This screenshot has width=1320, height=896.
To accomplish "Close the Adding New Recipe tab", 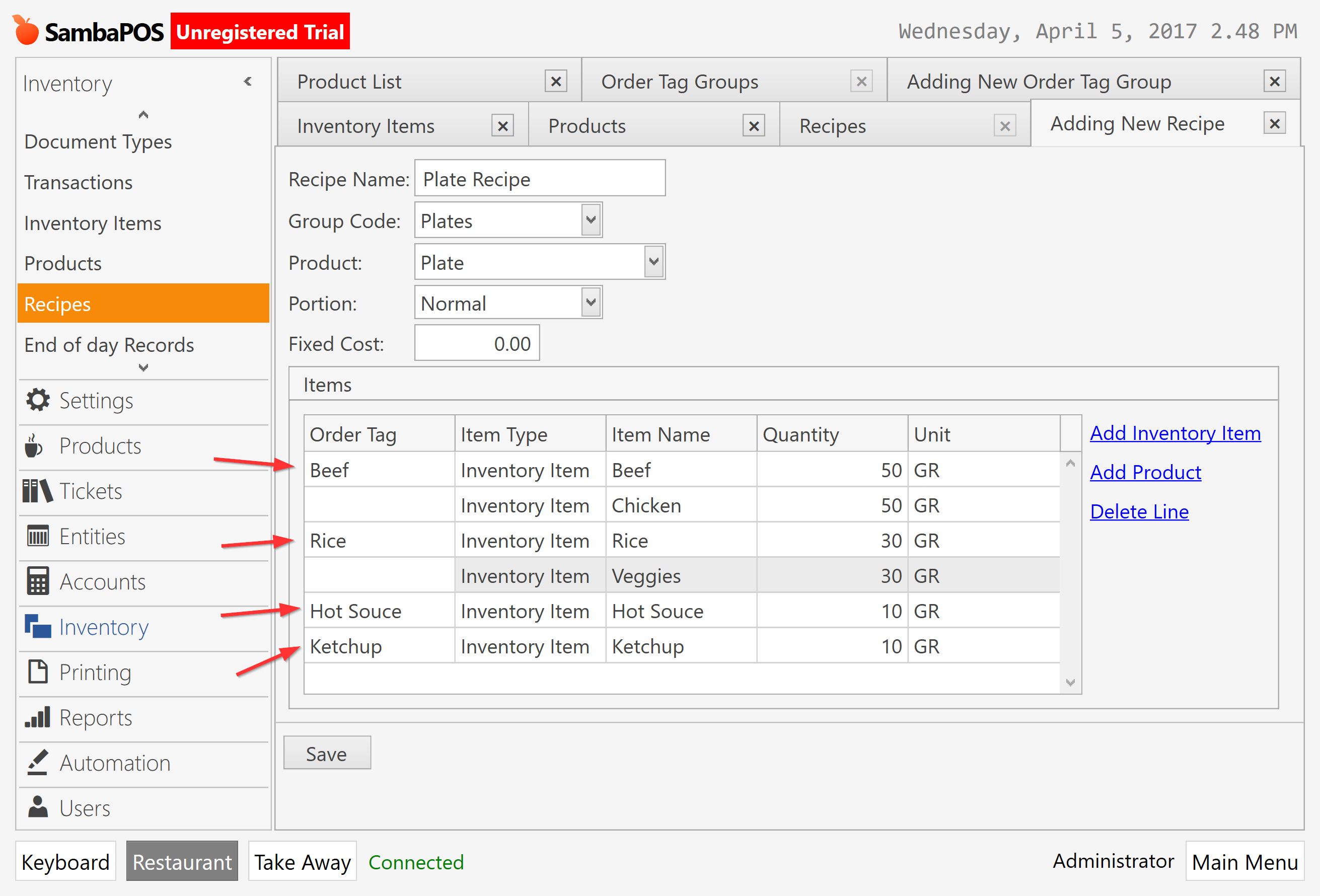I will point(1274,123).
